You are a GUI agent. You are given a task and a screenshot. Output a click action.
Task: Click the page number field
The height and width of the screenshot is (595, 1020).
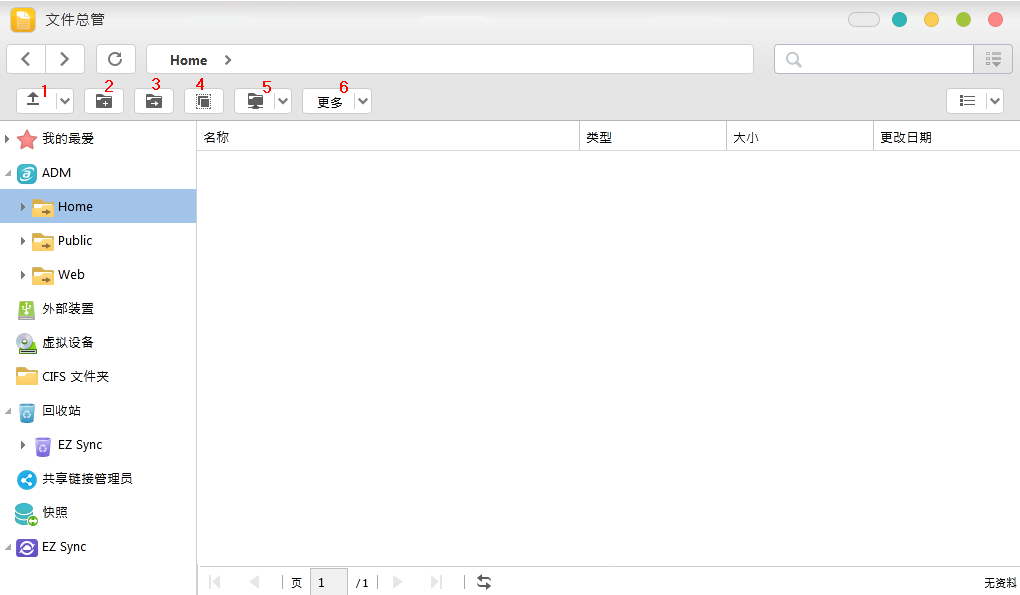(328, 582)
